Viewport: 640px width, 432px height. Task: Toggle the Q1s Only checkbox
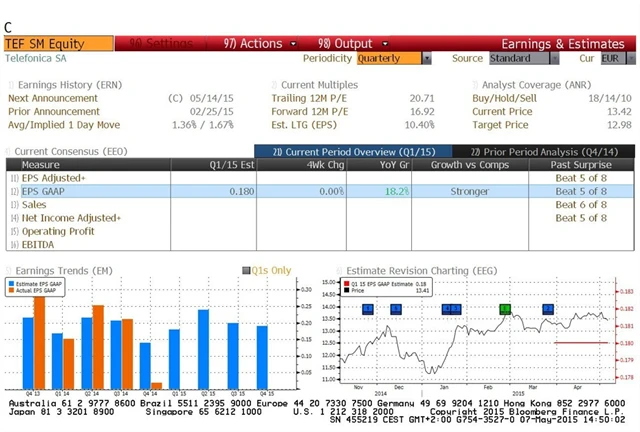point(246,270)
